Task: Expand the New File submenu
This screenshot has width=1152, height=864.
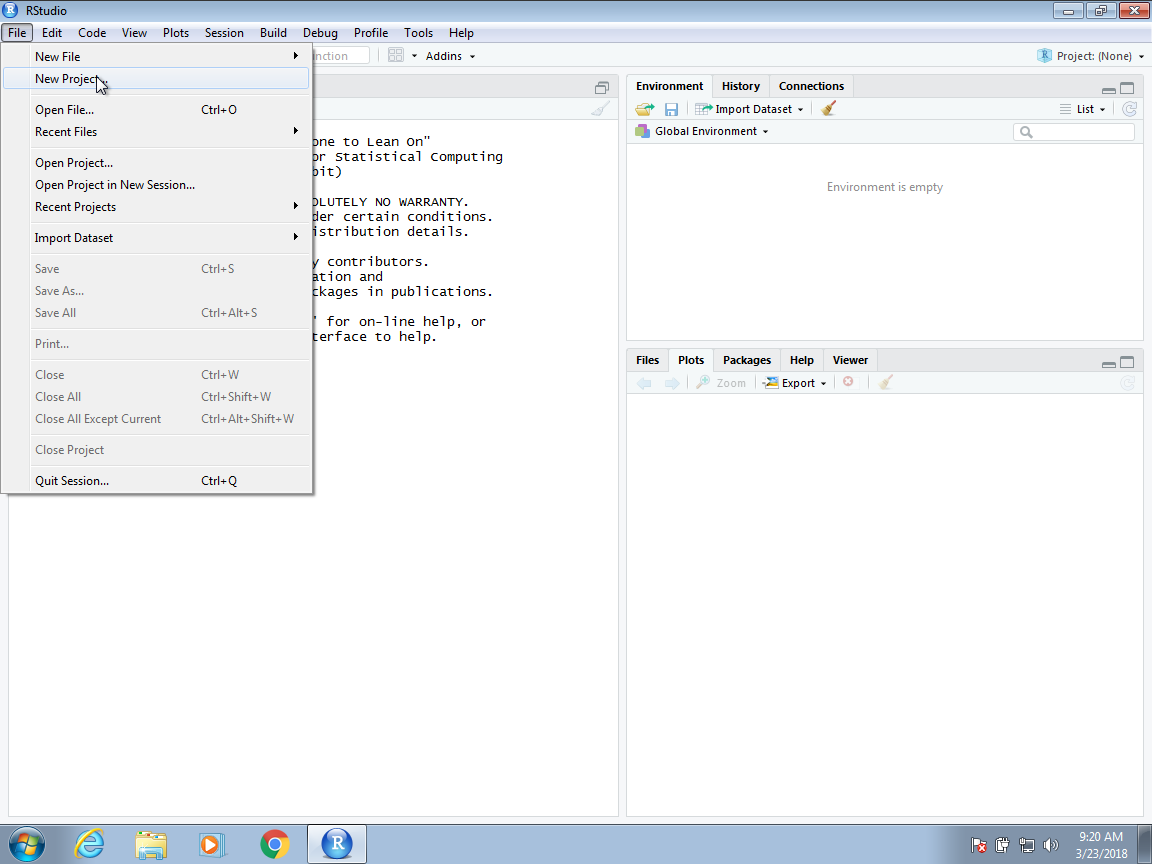Action: pyautogui.click(x=156, y=57)
